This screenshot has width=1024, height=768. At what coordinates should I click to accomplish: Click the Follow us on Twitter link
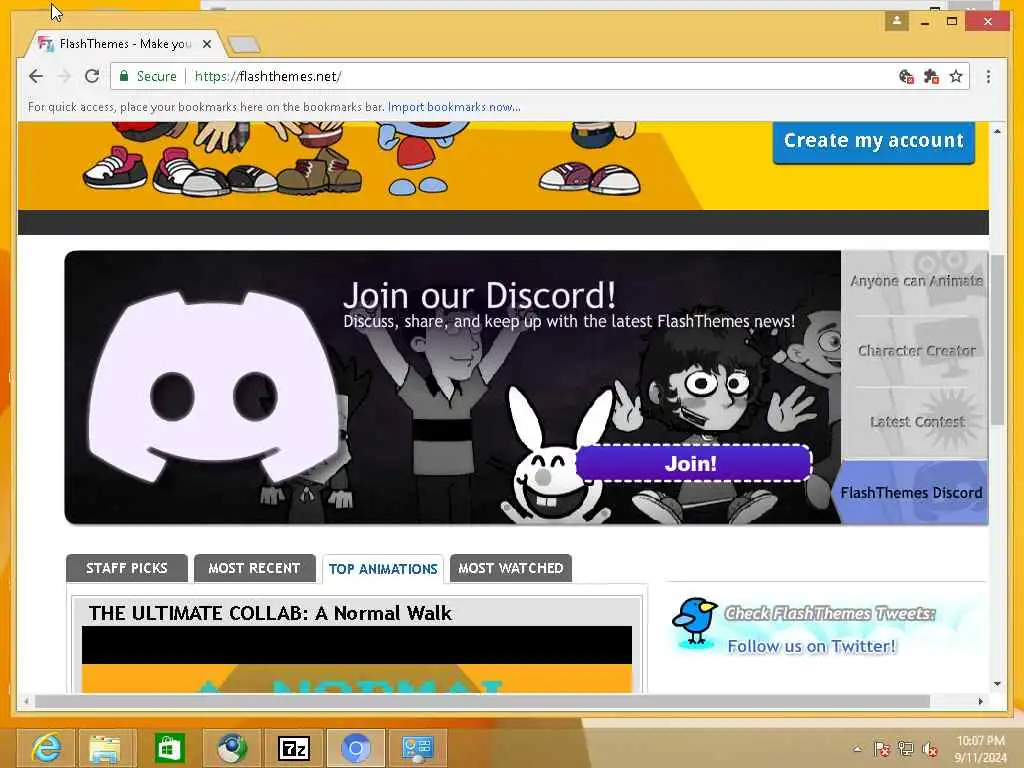(812, 646)
